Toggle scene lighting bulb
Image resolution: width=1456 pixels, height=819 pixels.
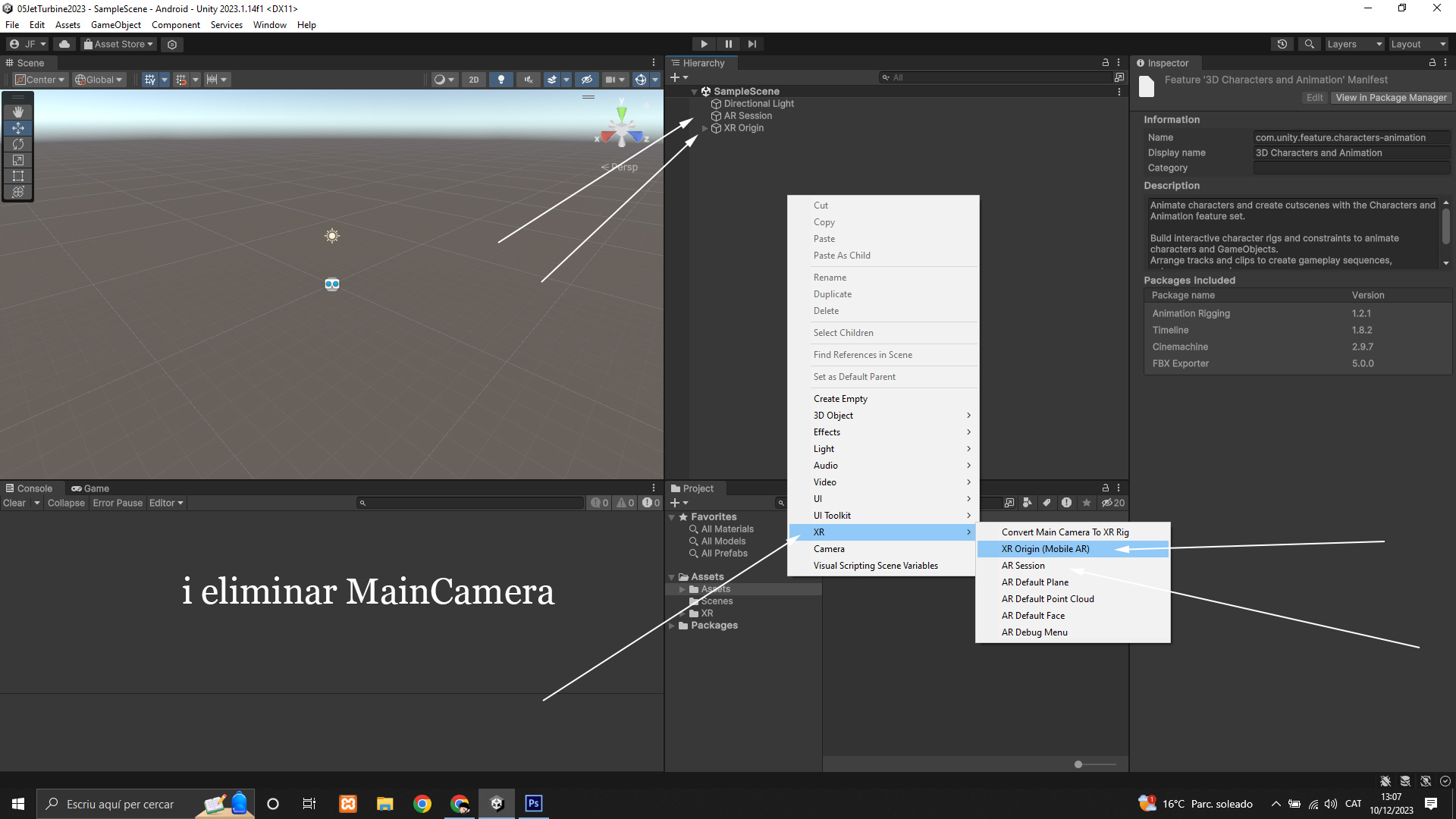500,80
